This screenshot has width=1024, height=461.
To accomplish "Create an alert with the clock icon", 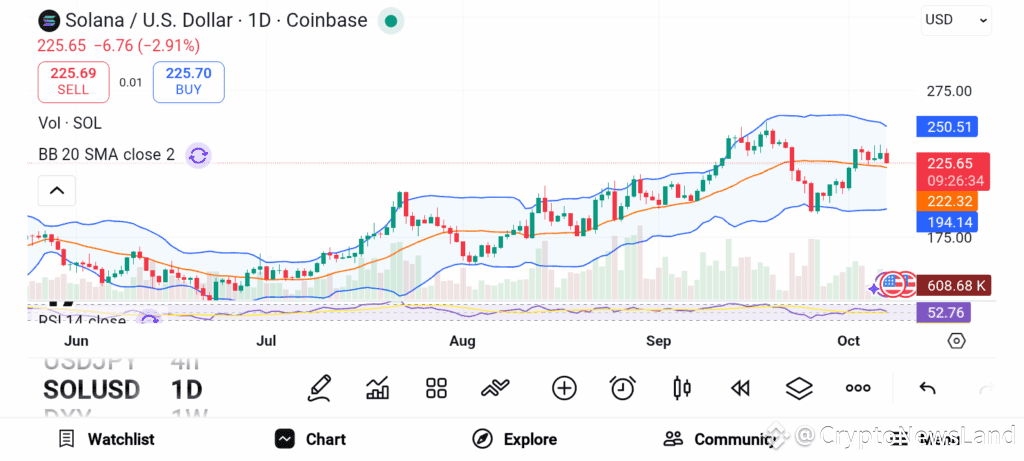I will pyautogui.click(x=623, y=388).
